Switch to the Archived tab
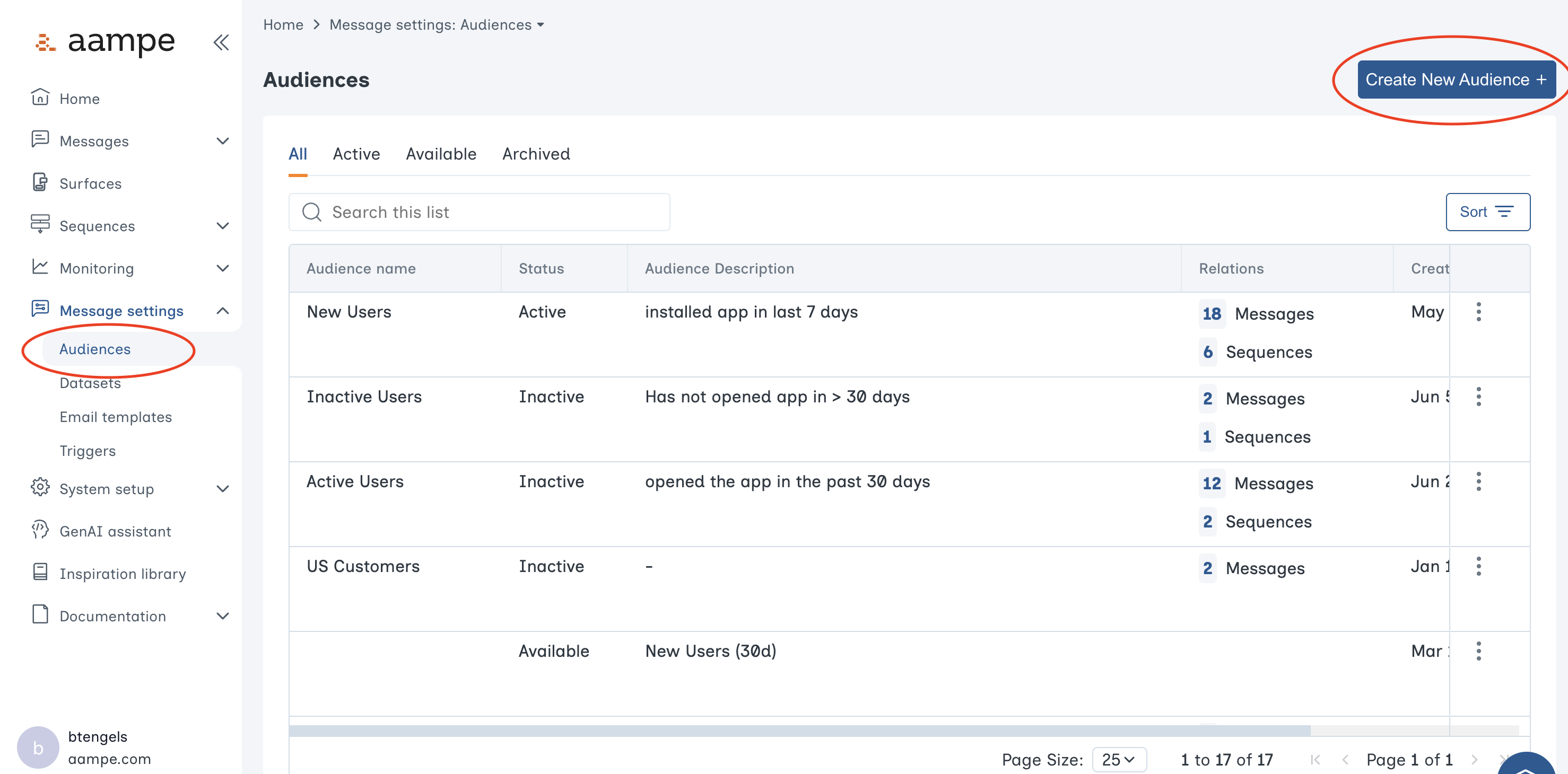 pyautogui.click(x=536, y=154)
